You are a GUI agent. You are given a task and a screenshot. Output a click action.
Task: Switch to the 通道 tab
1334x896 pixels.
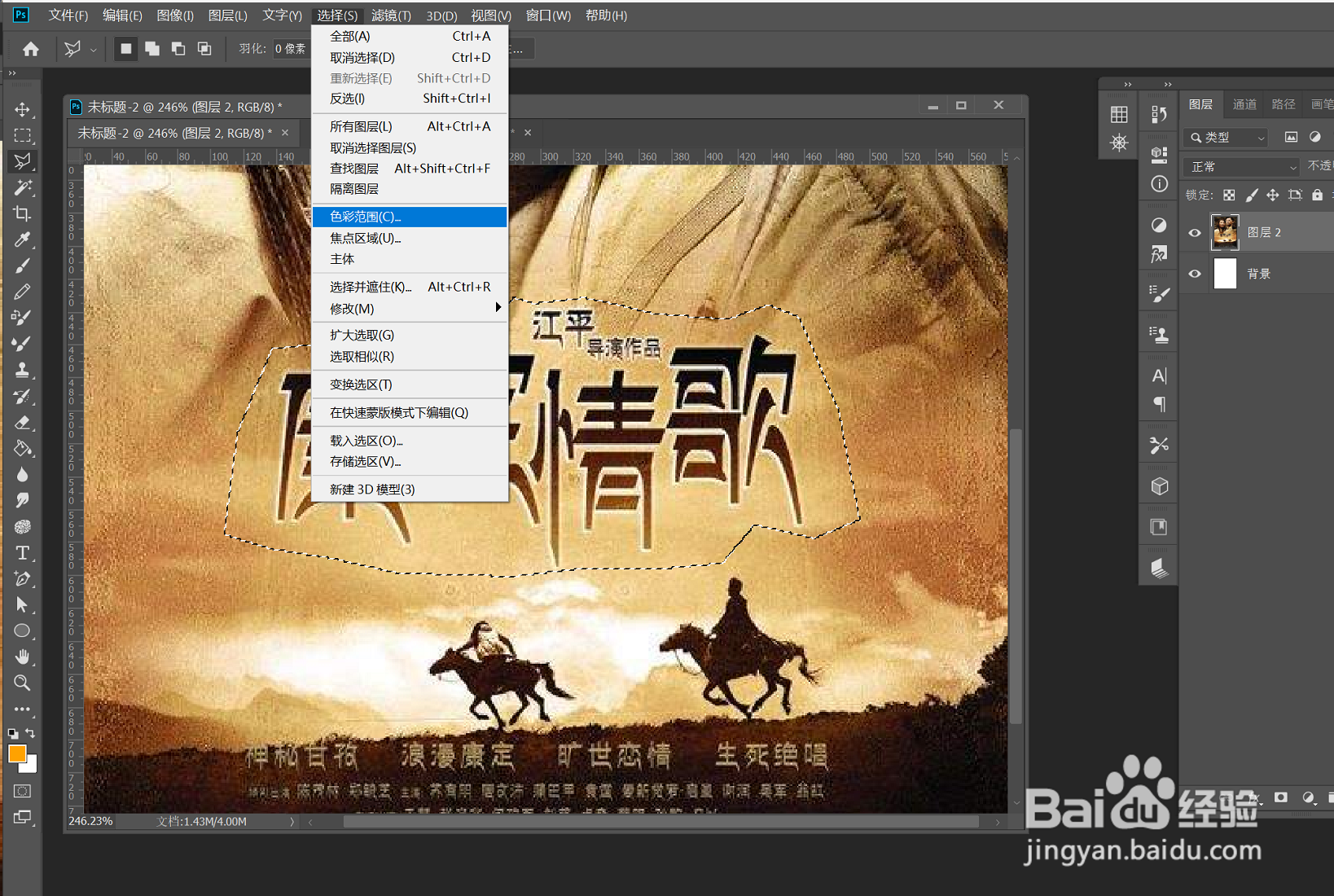click(1244, 104)
